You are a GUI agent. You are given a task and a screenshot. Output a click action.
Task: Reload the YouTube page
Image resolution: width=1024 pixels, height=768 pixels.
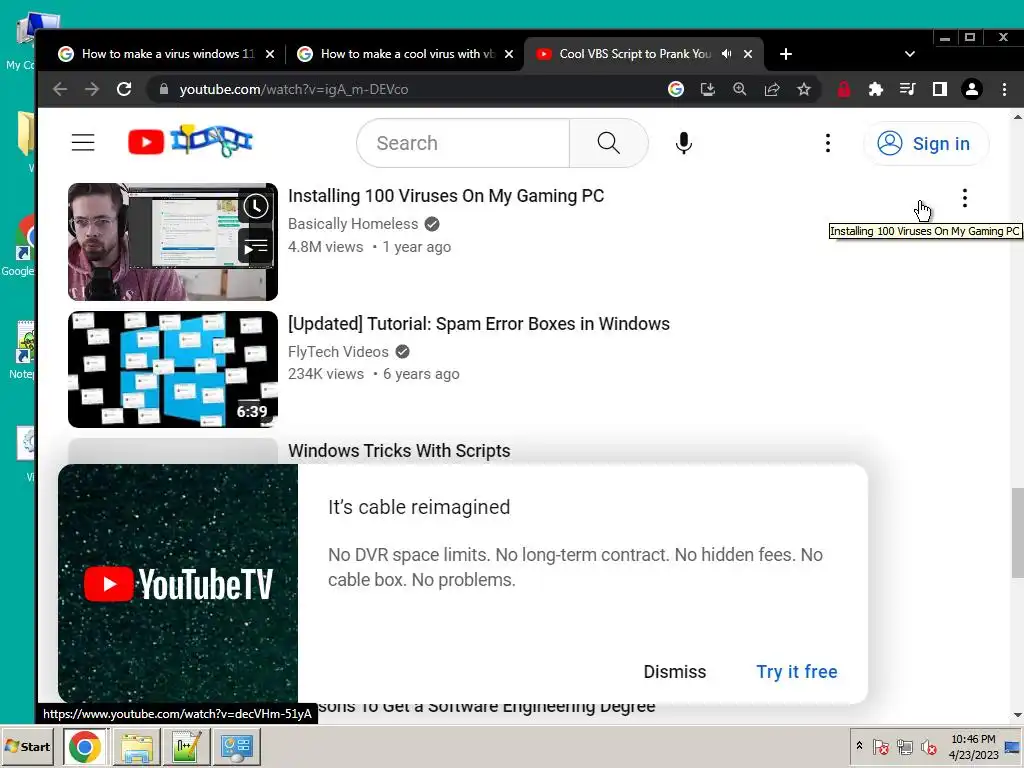(124, 89)
